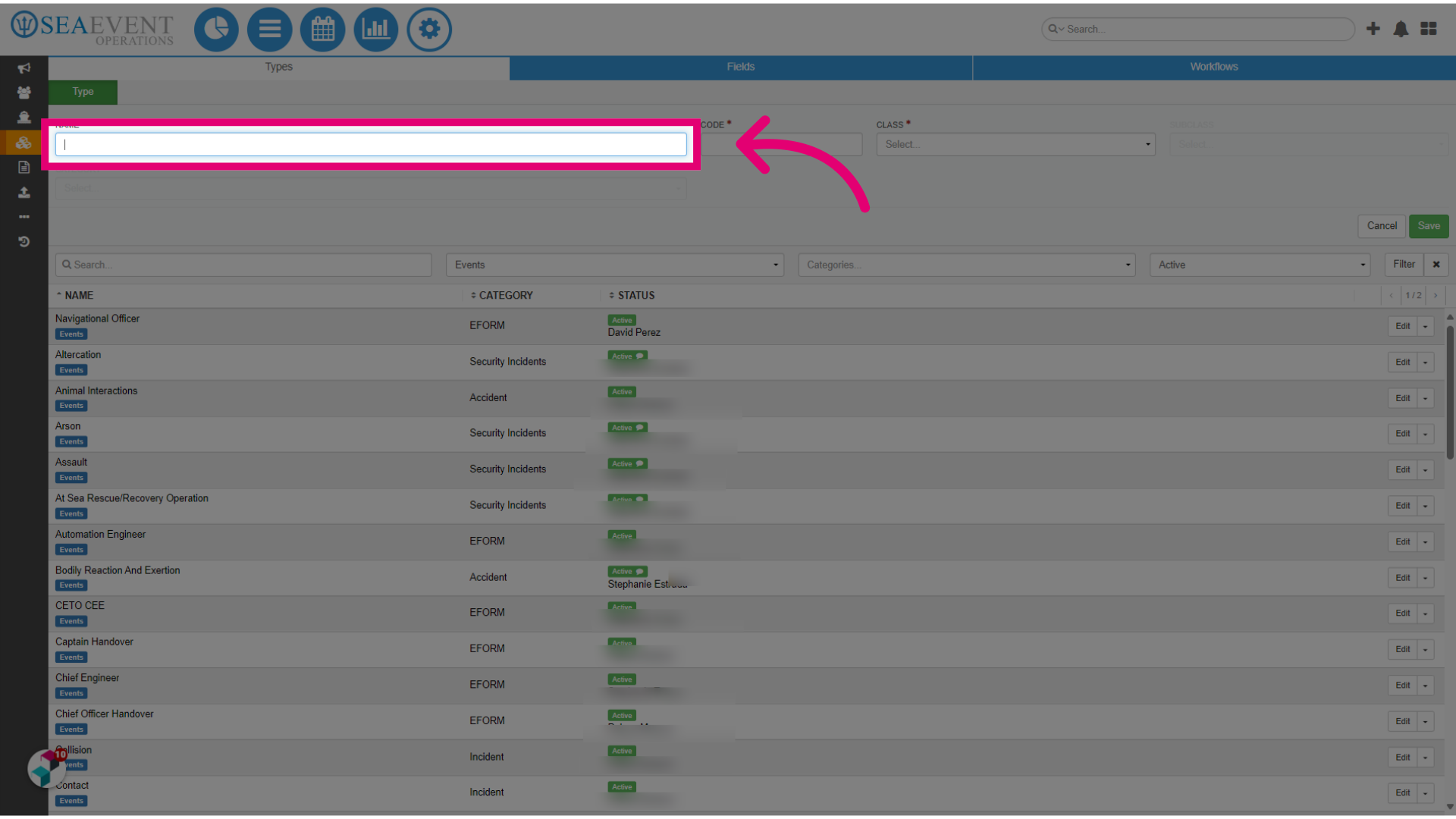The image size is (1456, 819).
Task: Open the list menu icon in header
Action: 269,30
